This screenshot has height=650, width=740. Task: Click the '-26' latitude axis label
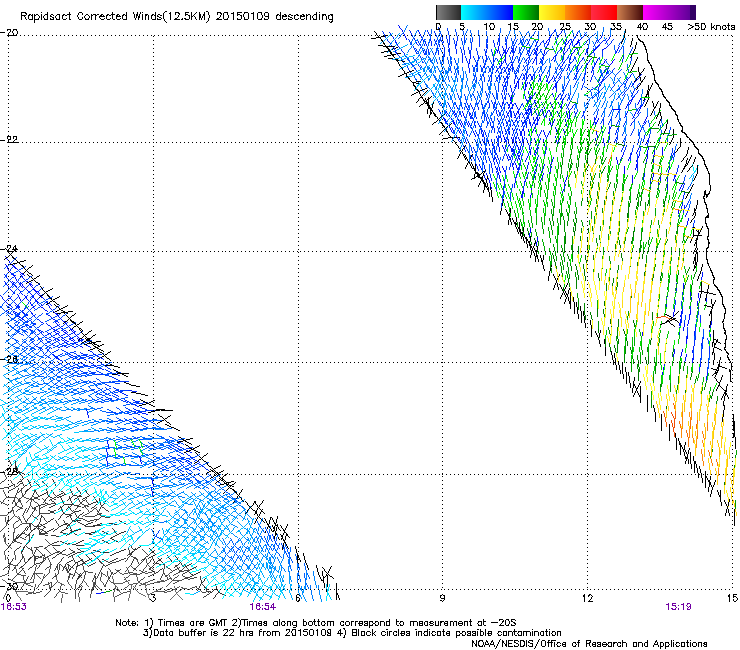9,360
